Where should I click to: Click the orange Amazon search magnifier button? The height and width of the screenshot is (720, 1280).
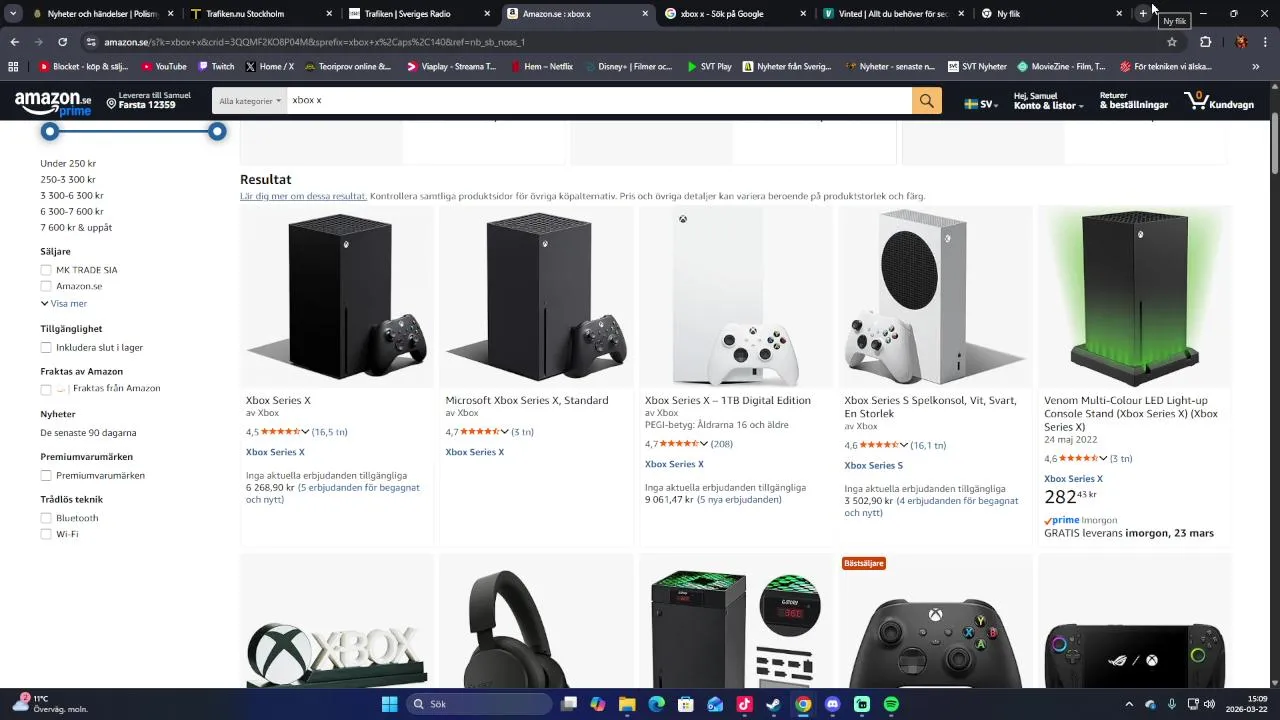pyautogui.click(x=926, y=101)
